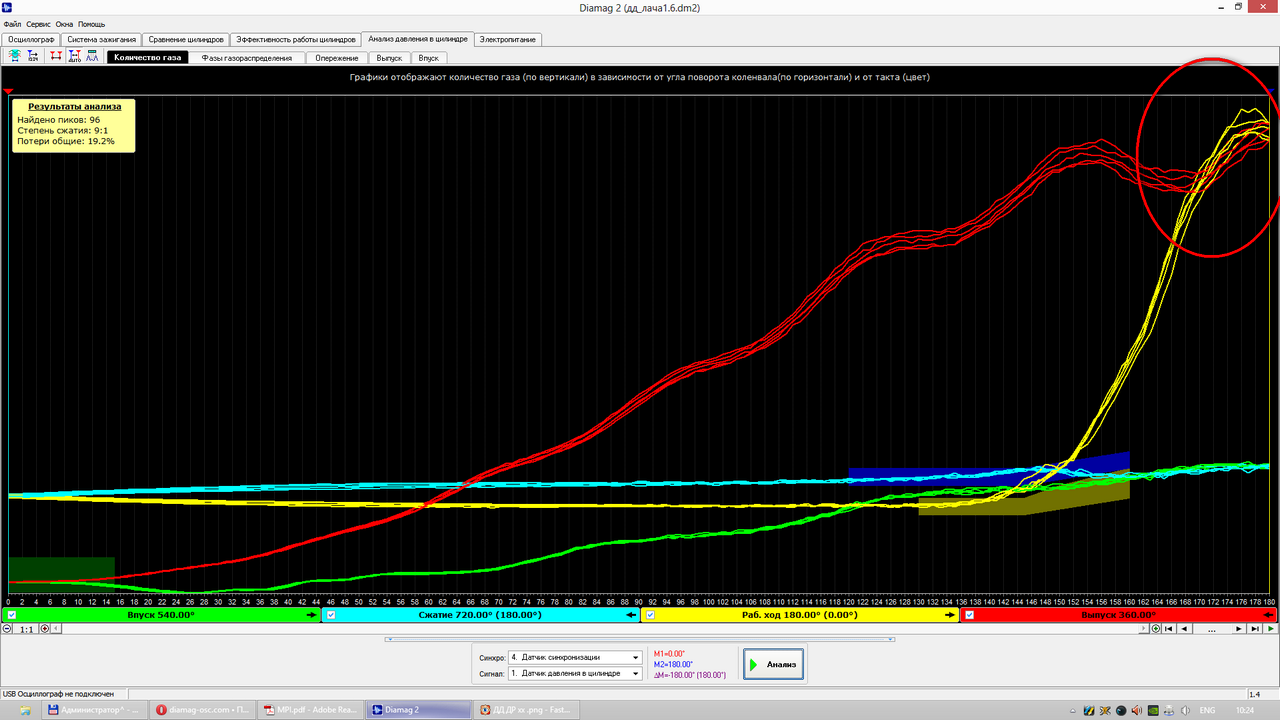The height and width of the screenshot is (720, 1280).
Task: Open the Сервис menu
Action: tap(38, 23)
